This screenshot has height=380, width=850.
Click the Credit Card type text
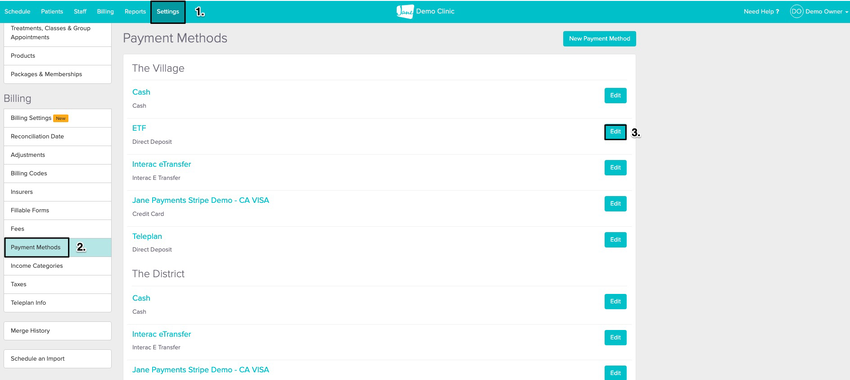coord(148,214)
